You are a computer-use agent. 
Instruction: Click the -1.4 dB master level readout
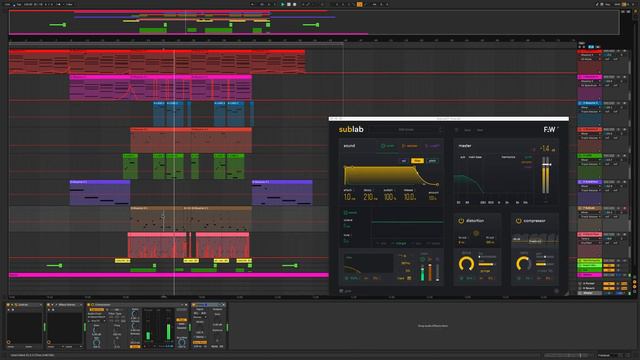pyautogui.click(x=546, y=149)
